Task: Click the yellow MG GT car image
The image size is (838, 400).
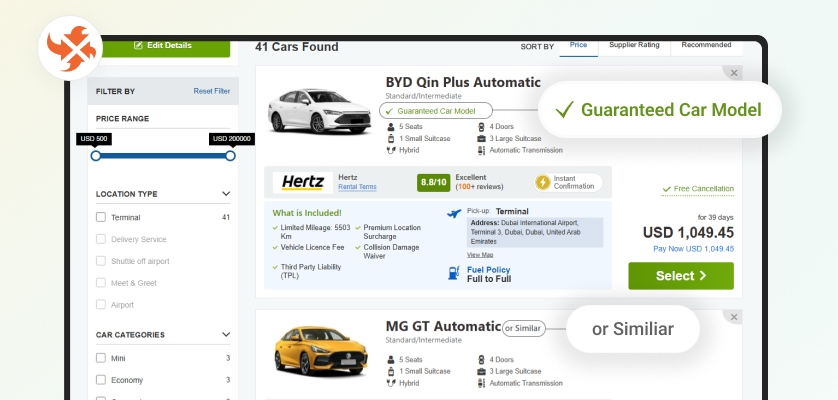Action: (x=320, y=350)
